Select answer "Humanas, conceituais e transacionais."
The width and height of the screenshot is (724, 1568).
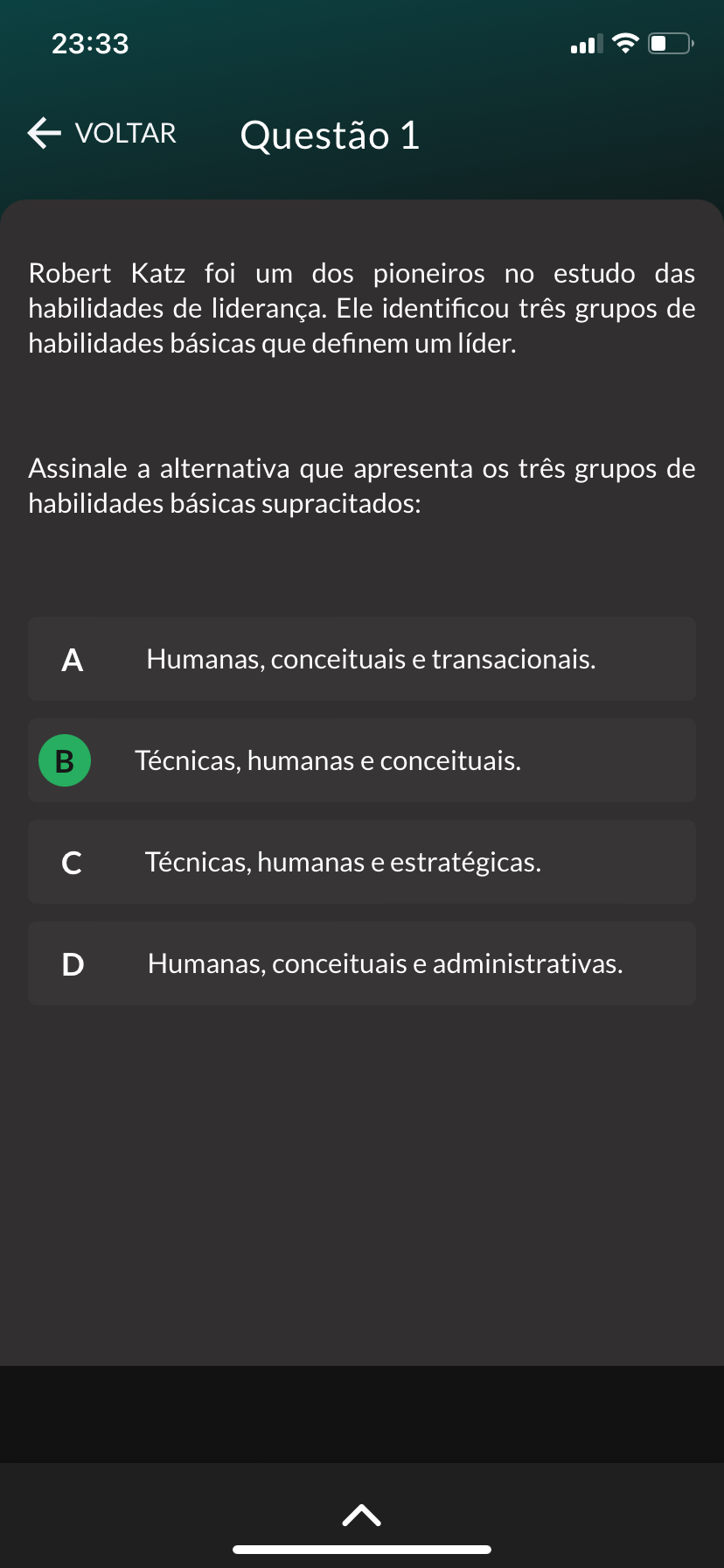362,659
